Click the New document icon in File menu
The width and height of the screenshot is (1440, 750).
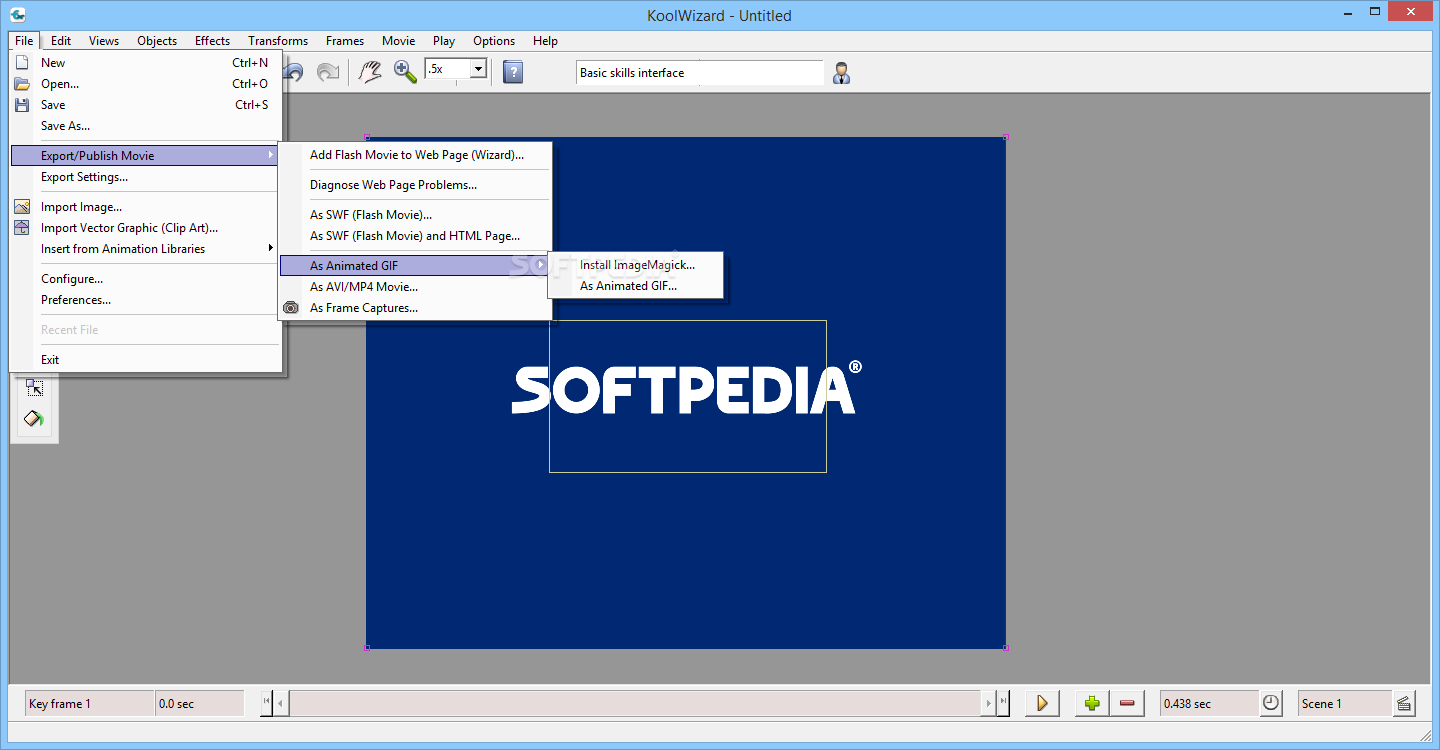[x=22, y=62]
